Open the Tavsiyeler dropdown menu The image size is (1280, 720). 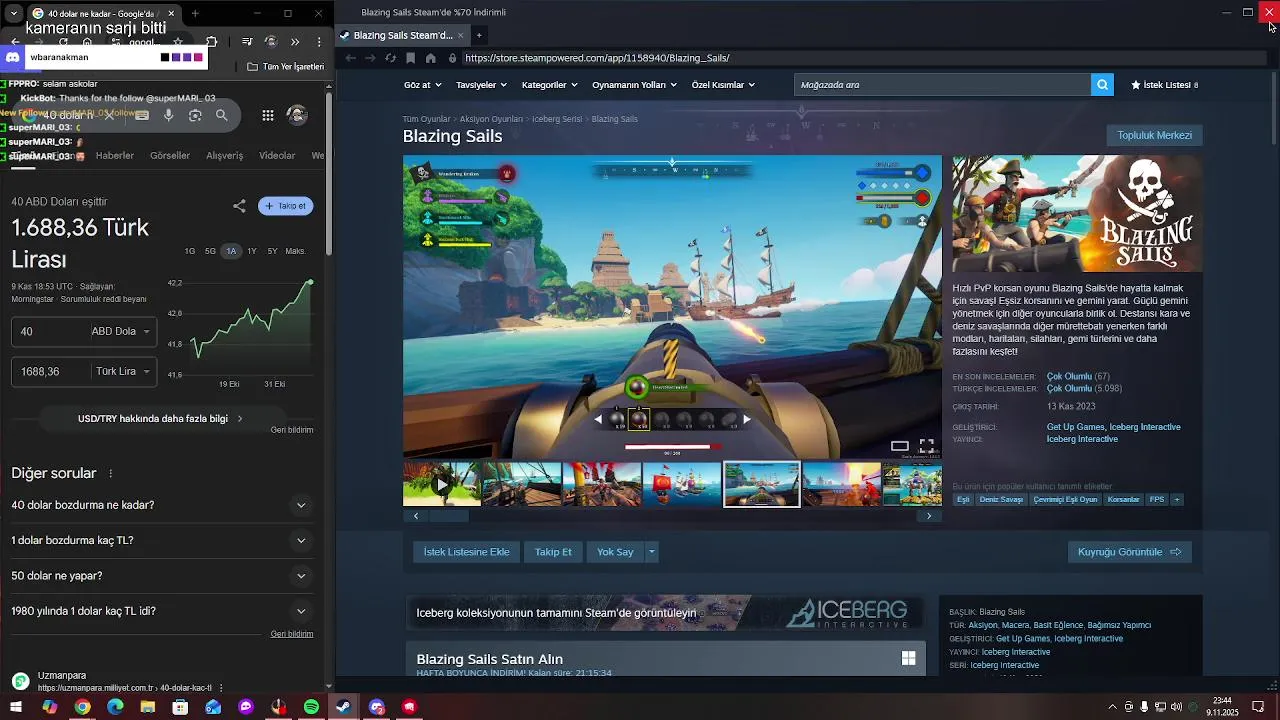coord(481,85)
